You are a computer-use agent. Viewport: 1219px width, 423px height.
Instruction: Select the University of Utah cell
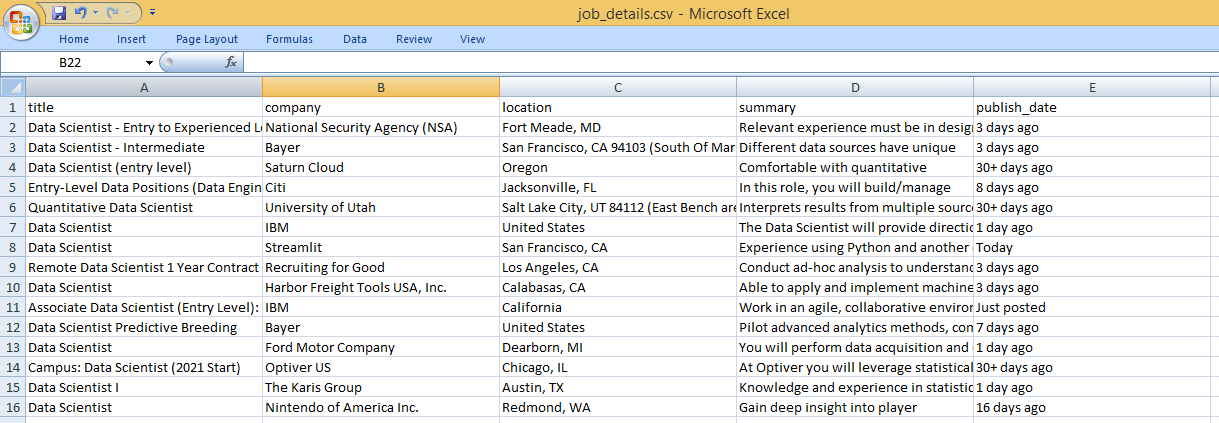point(380,207)
